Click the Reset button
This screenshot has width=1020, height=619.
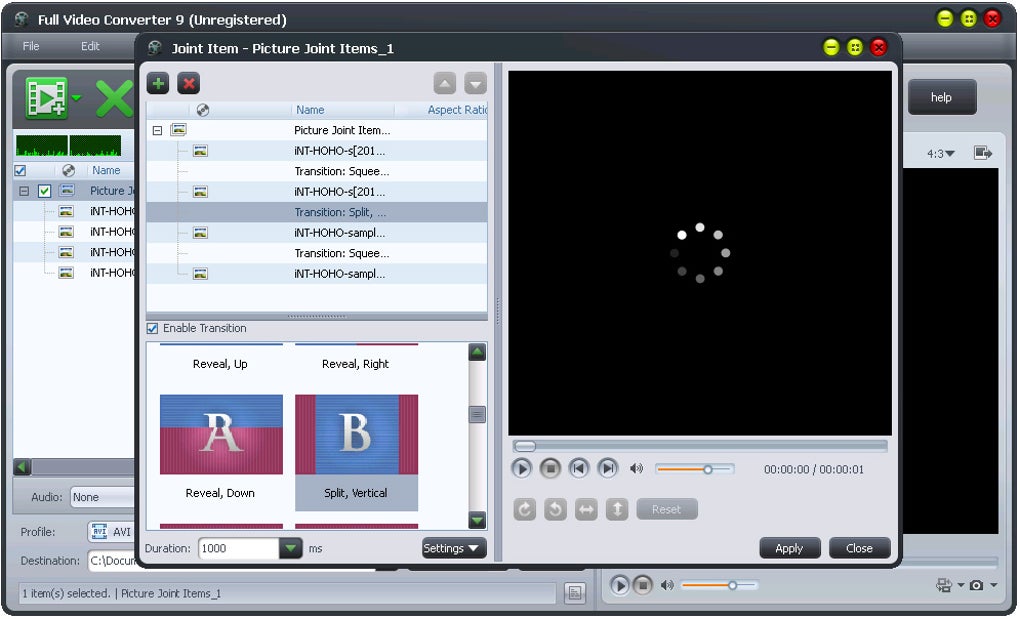pos(667,509)
